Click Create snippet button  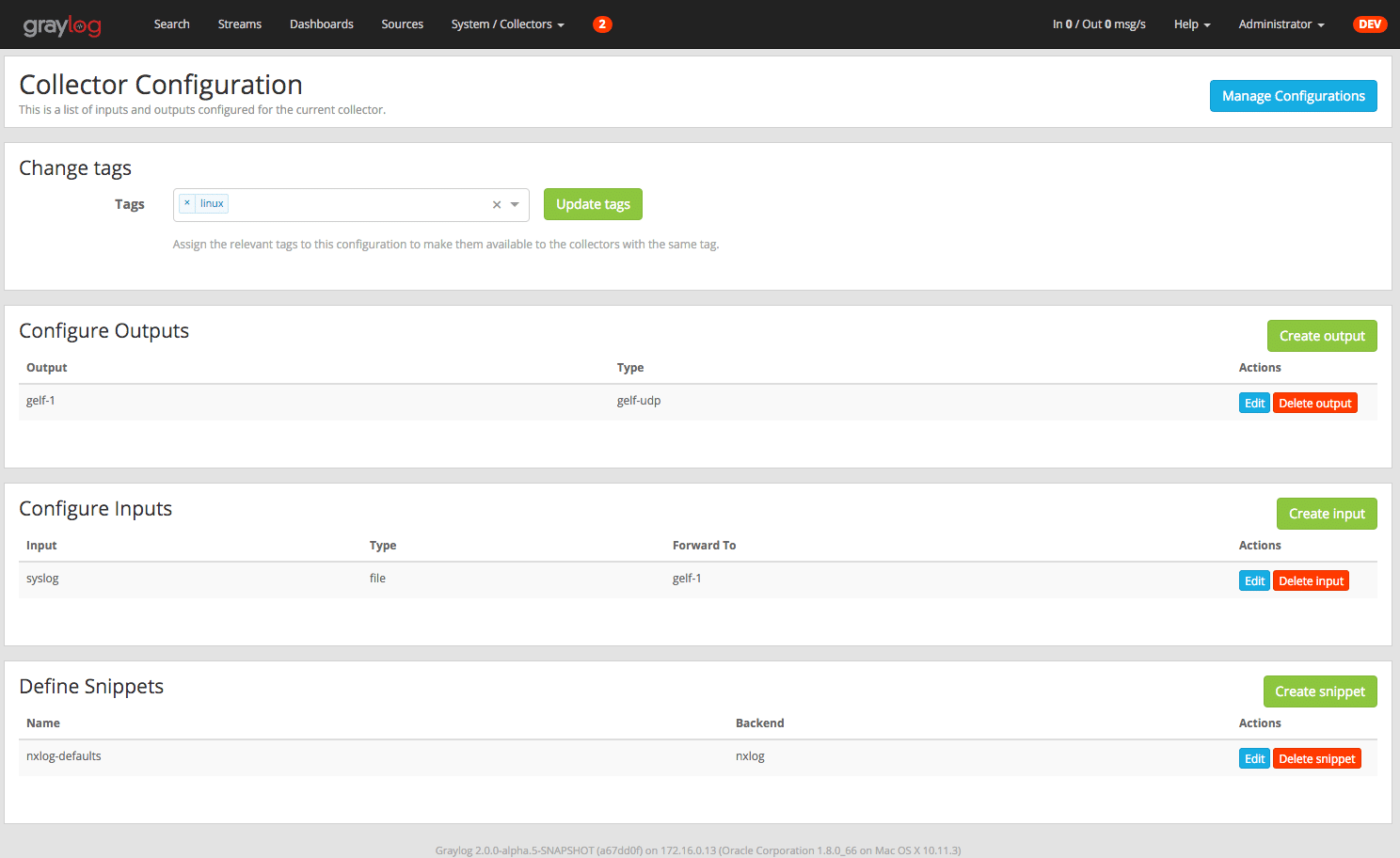click(1319, 691)
